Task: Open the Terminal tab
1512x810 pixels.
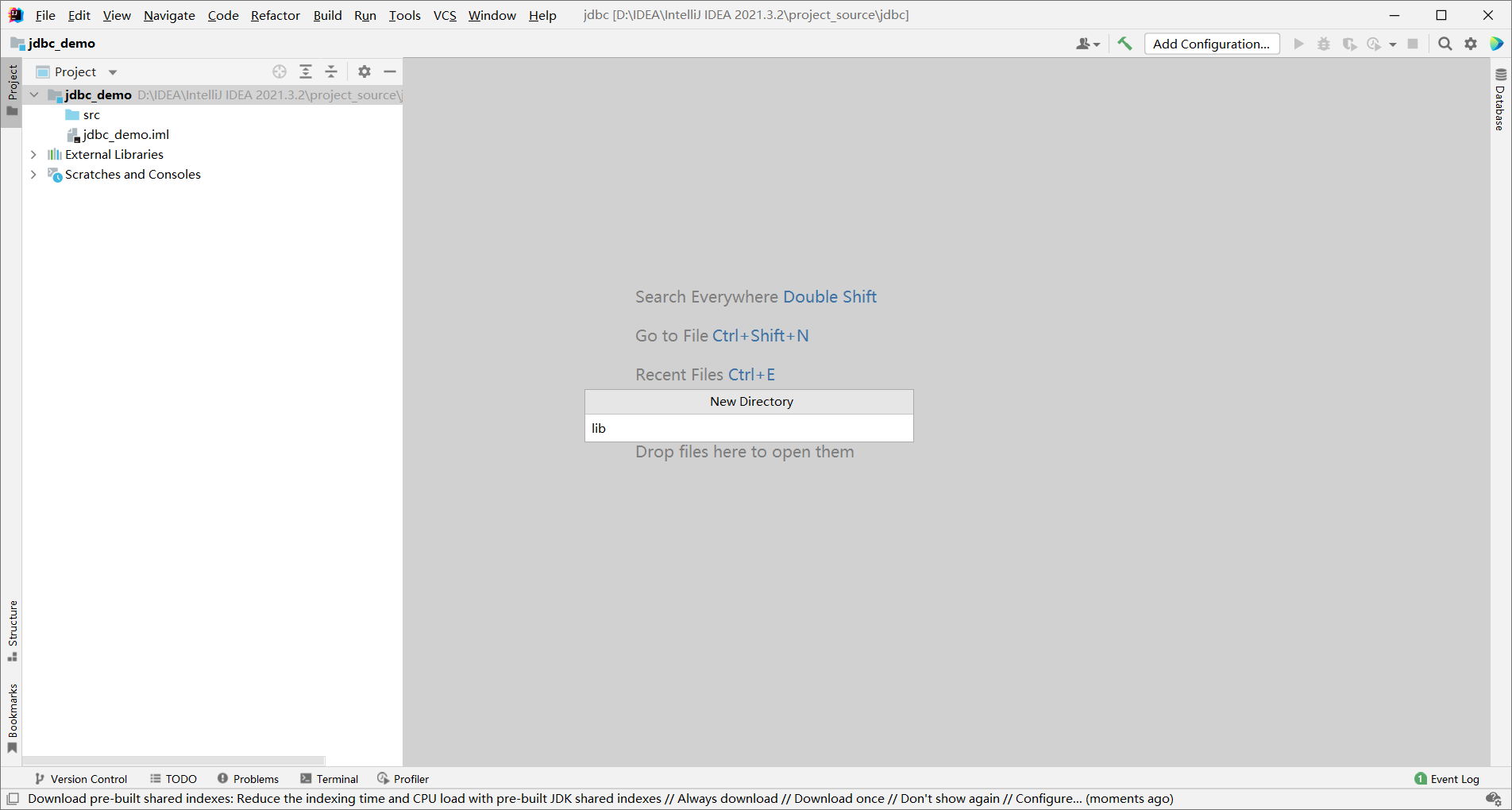Action: [x=330, y=779]
